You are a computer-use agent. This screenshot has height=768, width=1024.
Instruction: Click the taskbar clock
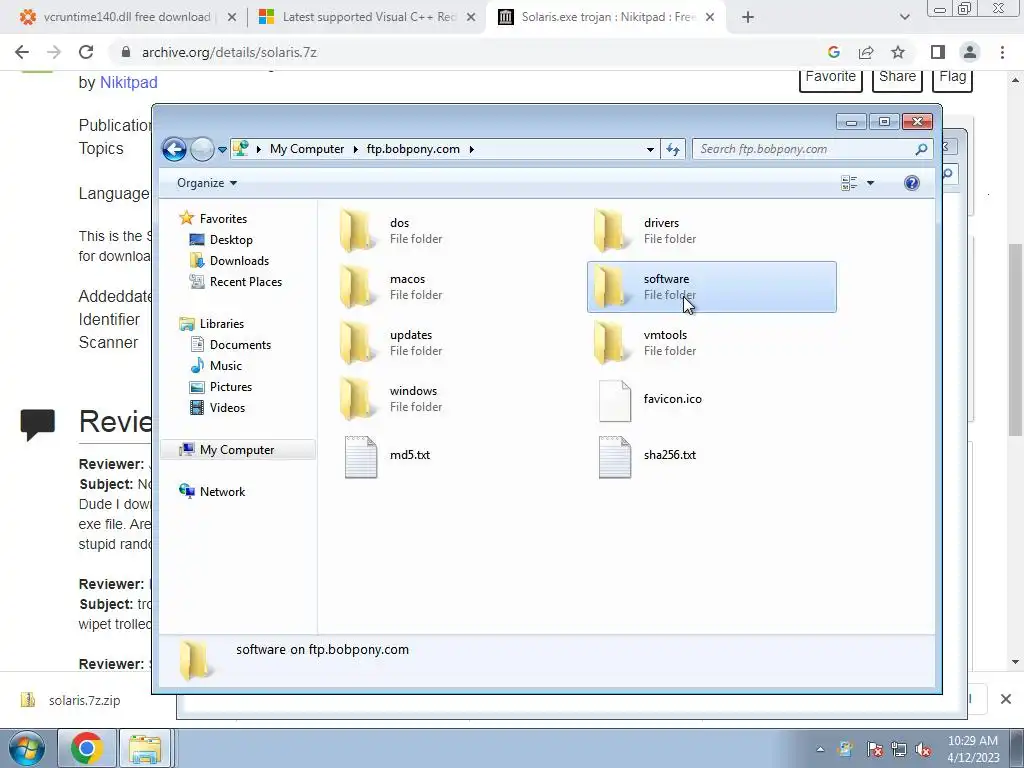(973, 749)
